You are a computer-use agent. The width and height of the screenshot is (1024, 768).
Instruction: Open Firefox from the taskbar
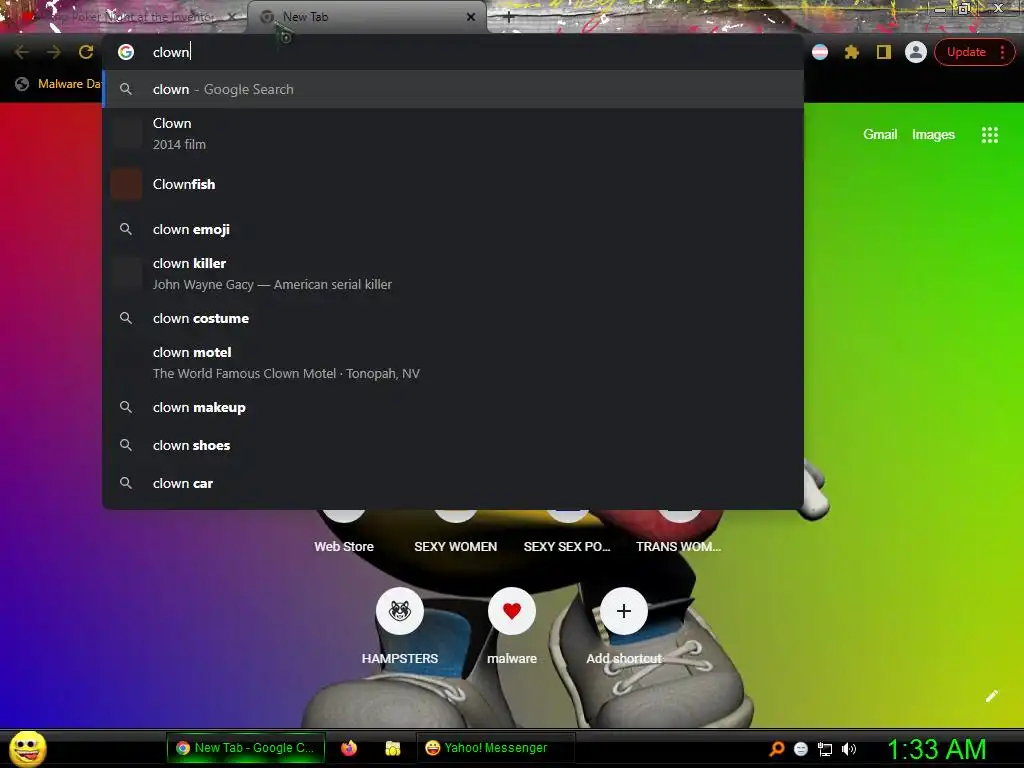point(349,748)
